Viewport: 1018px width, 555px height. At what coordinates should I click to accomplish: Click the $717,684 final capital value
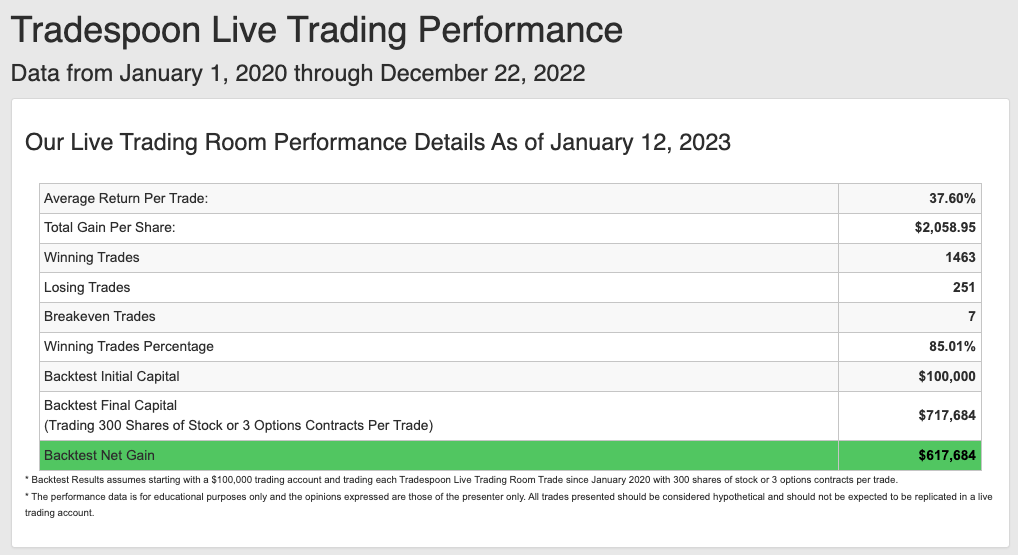tap(947, 415)
